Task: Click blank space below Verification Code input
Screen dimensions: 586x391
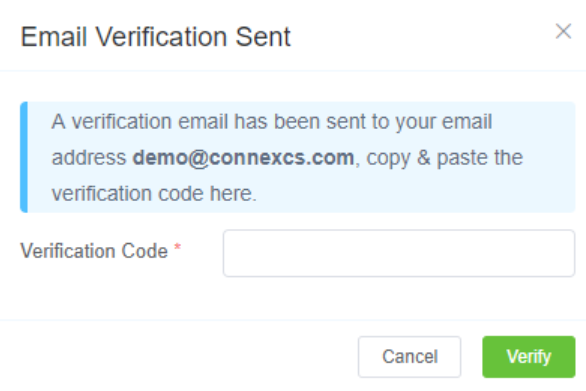Action: (x=399, y=298)
